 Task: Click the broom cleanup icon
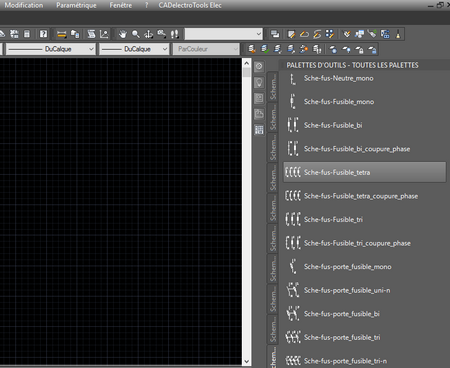[x=398, y=34]
